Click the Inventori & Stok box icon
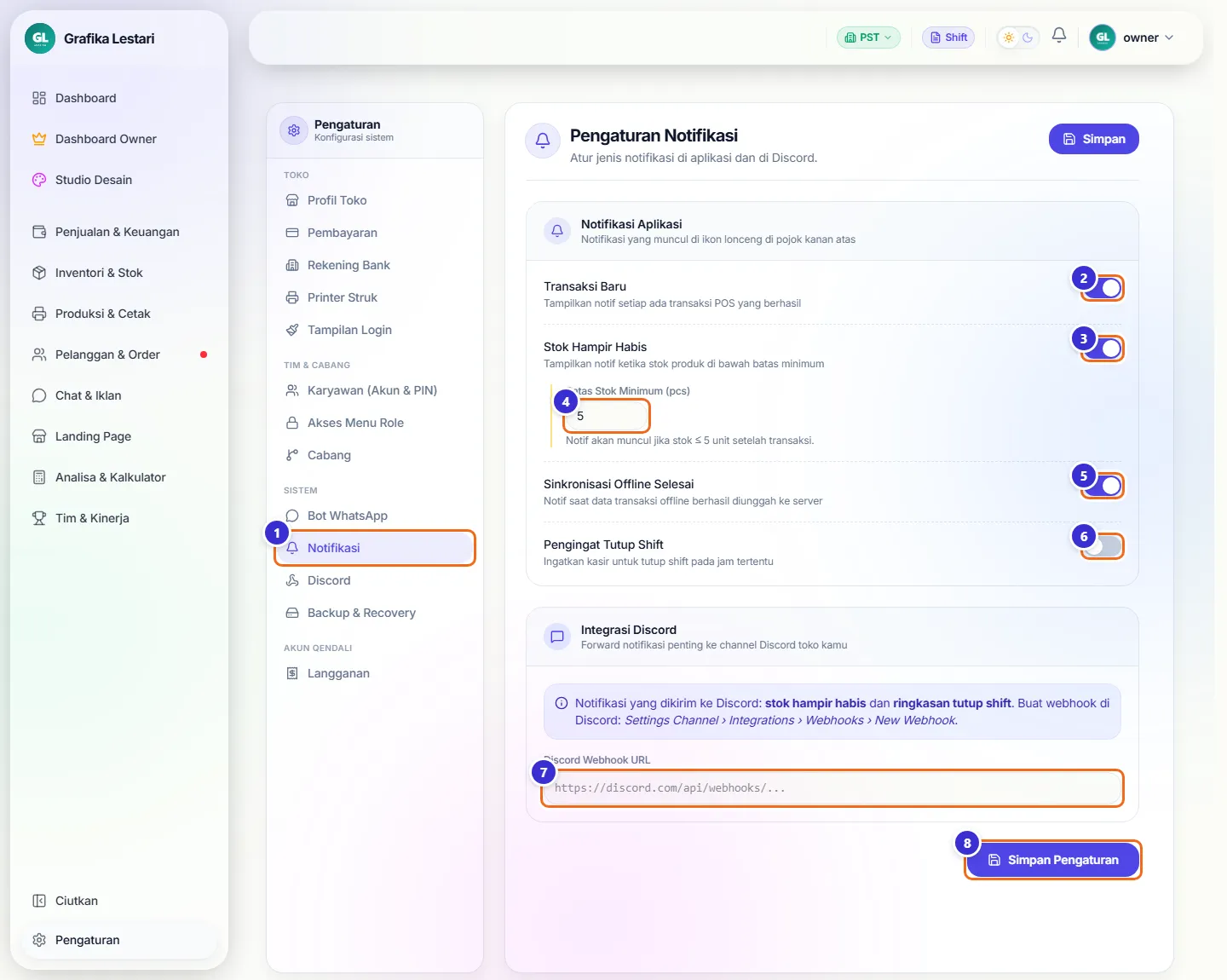This screenshot has height=980, width=1227. coord(39,273)
